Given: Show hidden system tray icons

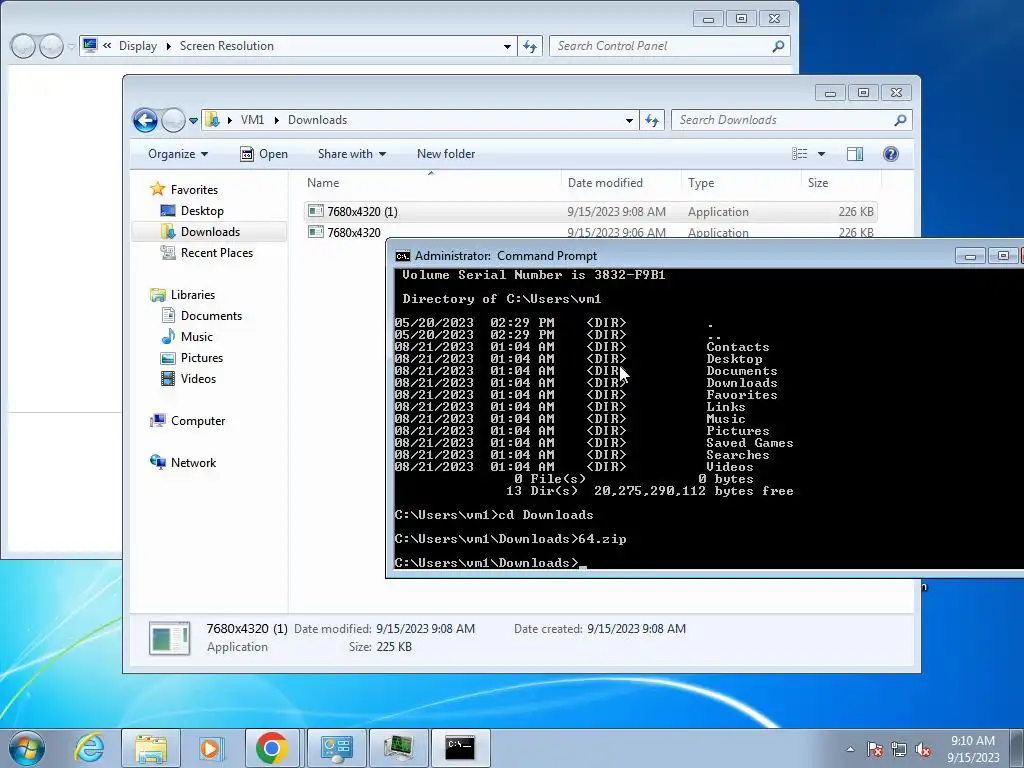Looking at the screenshot, I should tap(850, 749).
